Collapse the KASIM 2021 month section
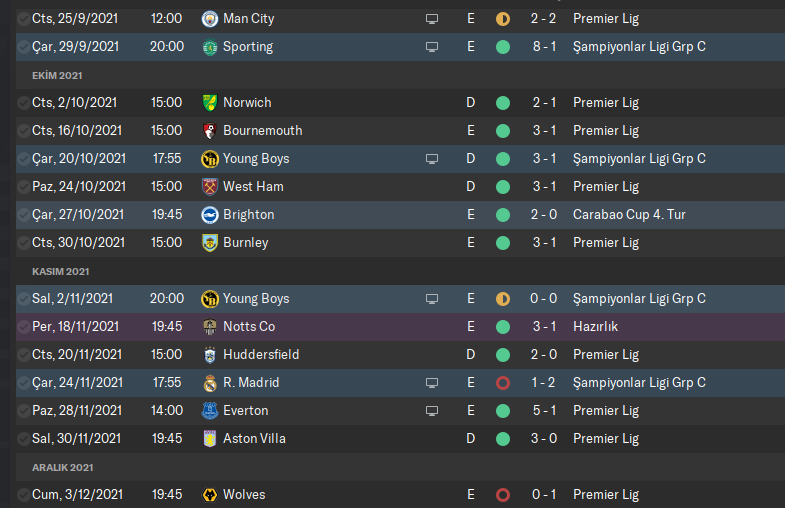Image resolution: width=785 pixels, height=508 pixels. 59,271
